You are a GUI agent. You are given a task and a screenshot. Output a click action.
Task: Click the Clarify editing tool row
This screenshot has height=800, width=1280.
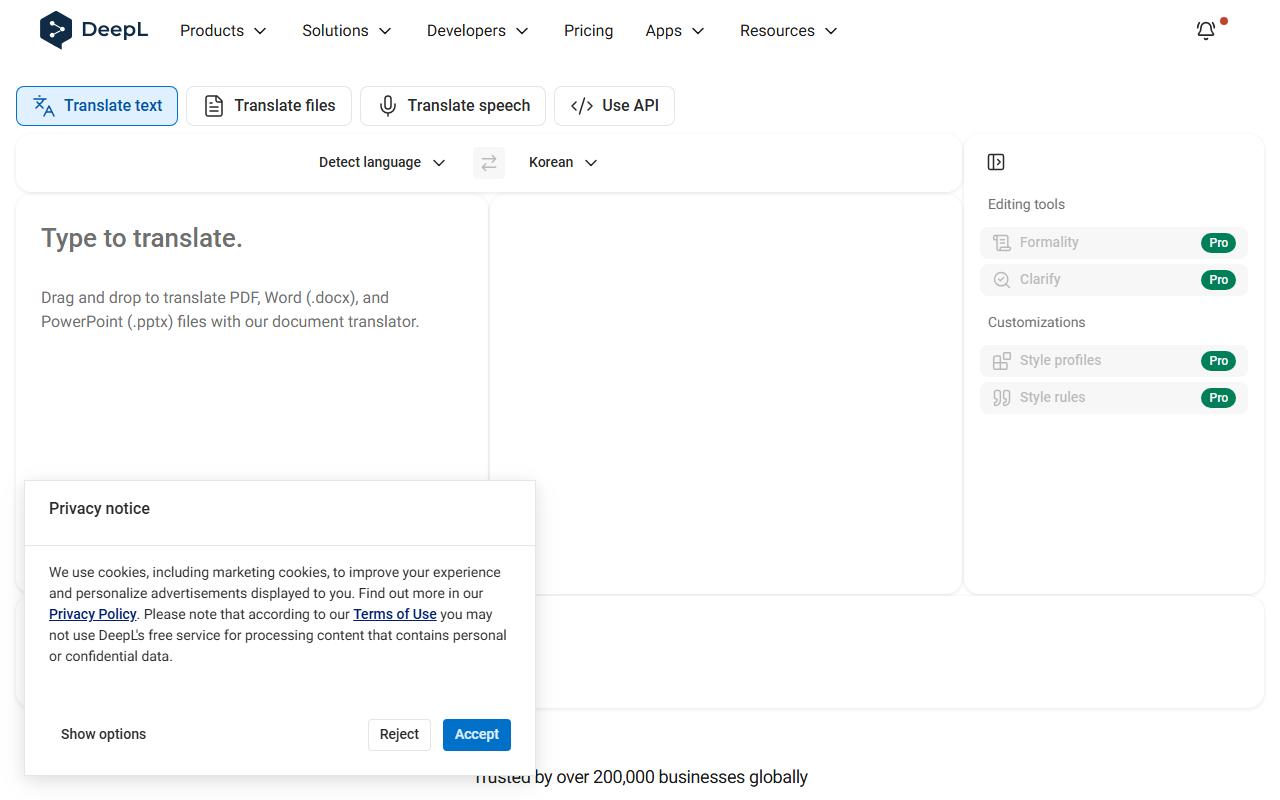coord(1114,280)
